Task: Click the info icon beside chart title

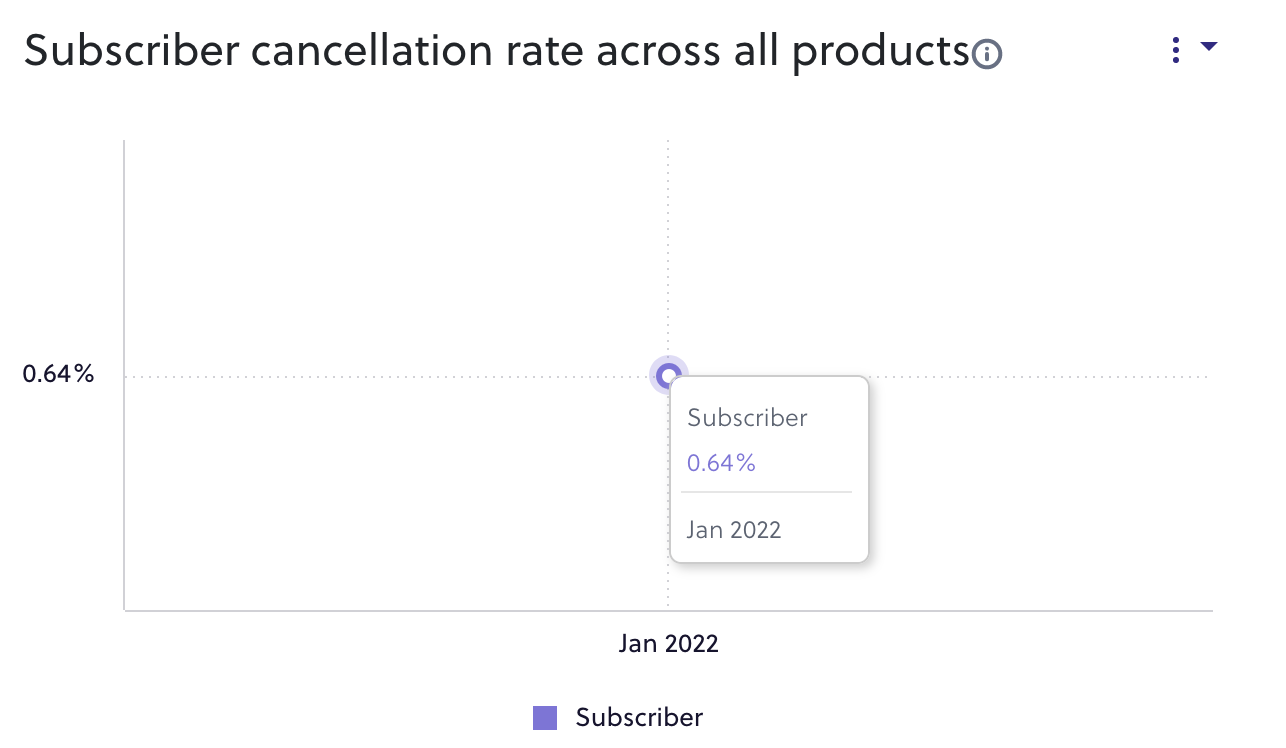Action: pyautogui.click(x=988, y=54)
